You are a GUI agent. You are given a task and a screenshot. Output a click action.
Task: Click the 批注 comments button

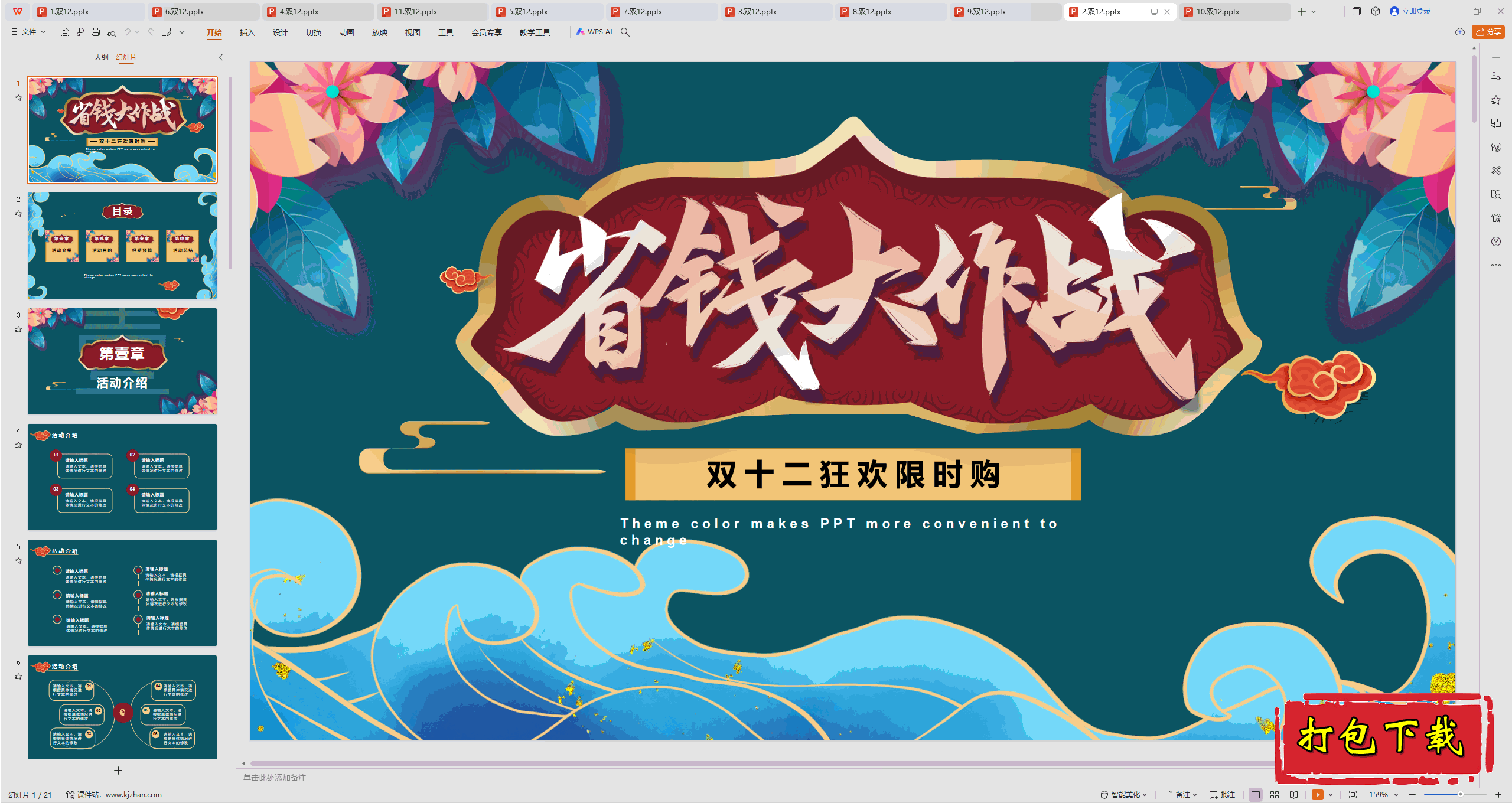[1222, 795]
